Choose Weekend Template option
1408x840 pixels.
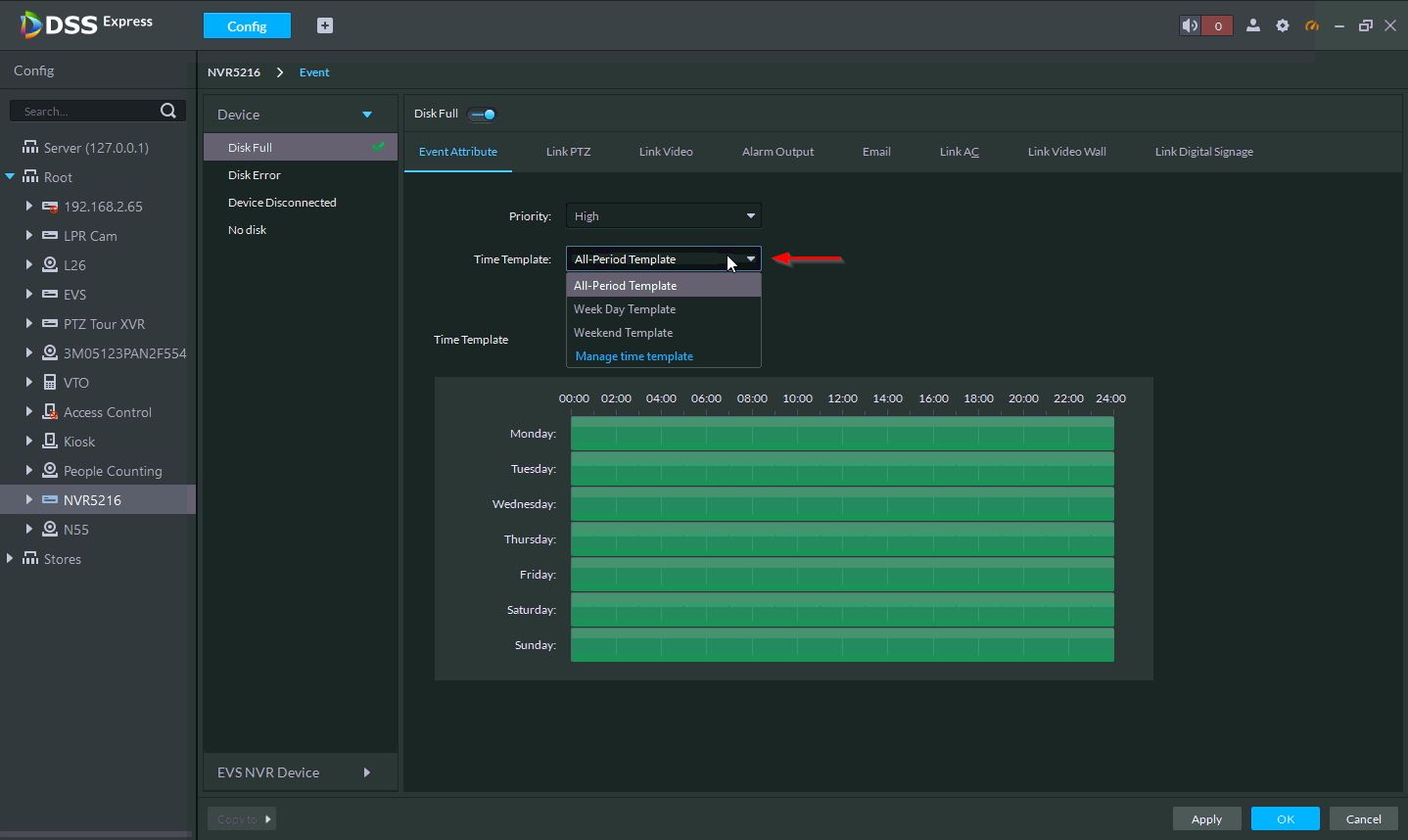(x=623, y=333)
